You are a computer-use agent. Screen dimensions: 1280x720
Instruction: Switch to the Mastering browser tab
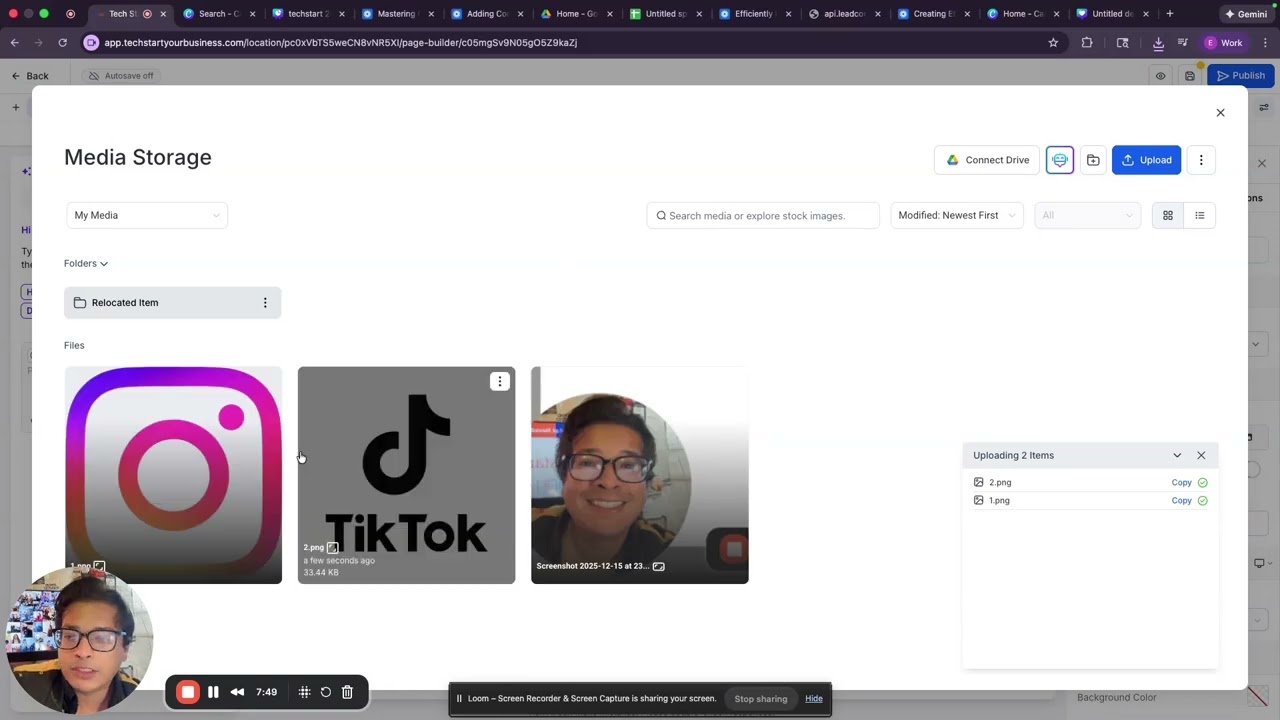[x=395, y=14]
